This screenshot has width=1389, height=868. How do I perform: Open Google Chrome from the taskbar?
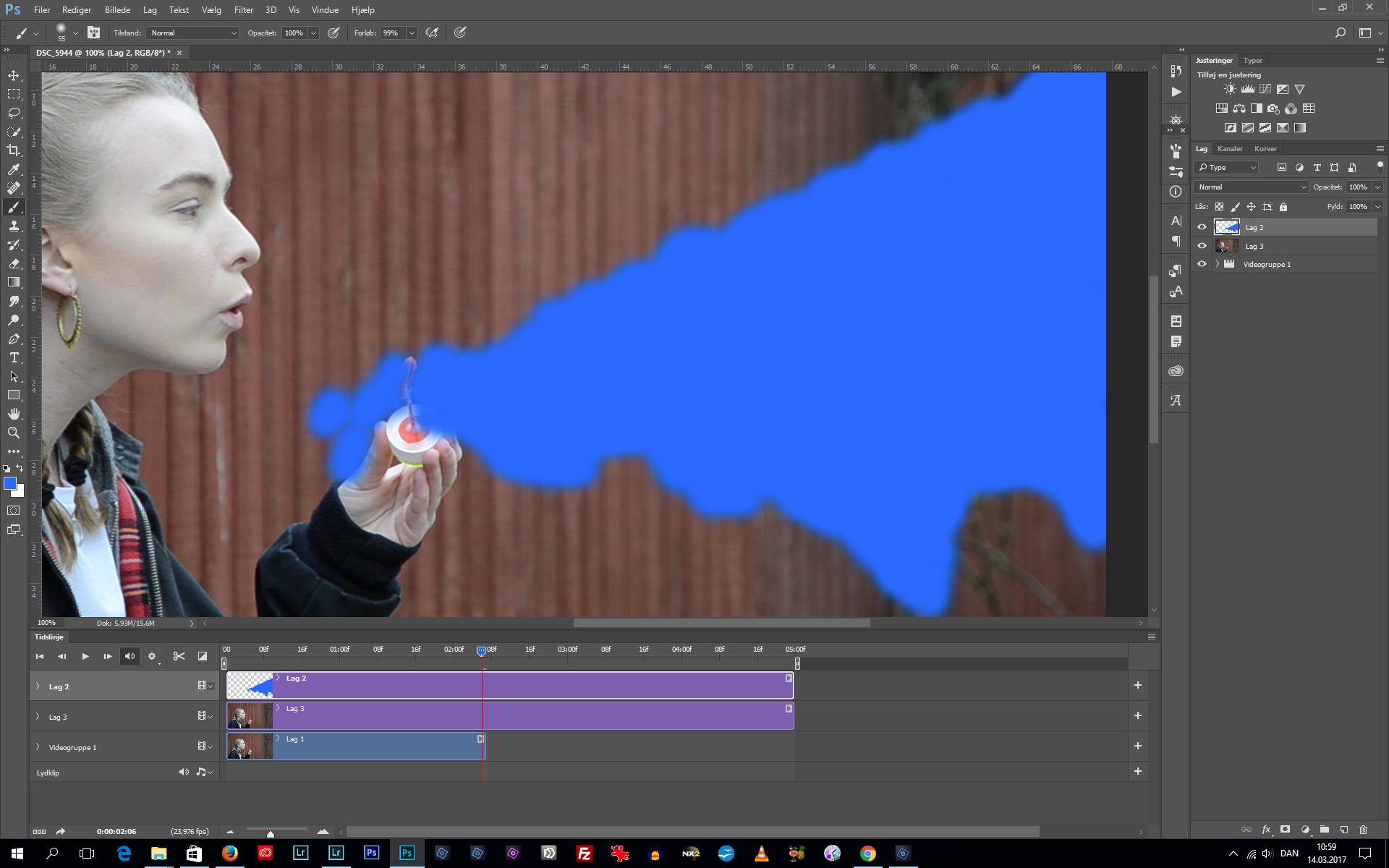pyautogui.click(x=867, y=853)
